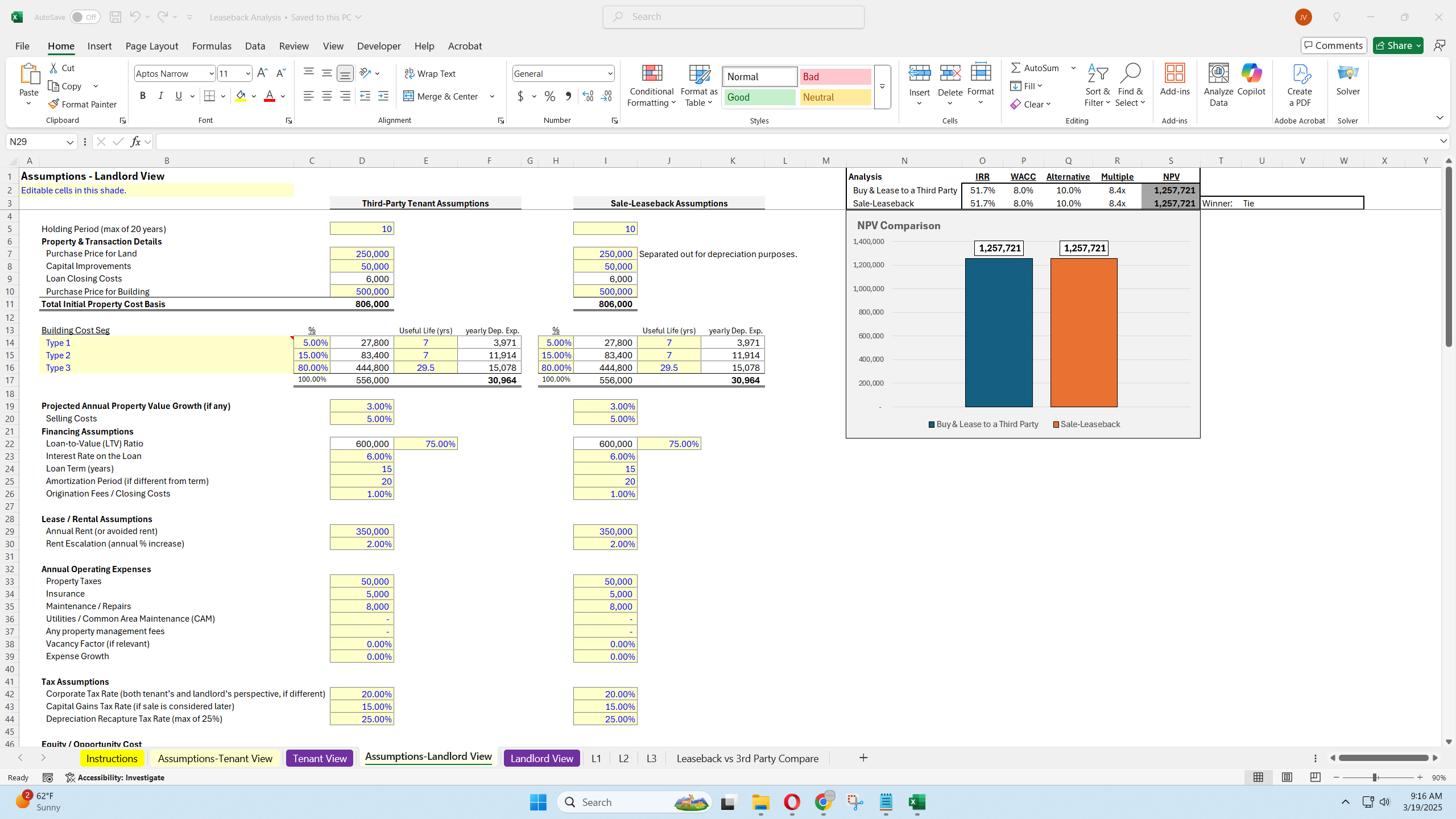Open File Explorer on the taskbar

click(760, 802)
